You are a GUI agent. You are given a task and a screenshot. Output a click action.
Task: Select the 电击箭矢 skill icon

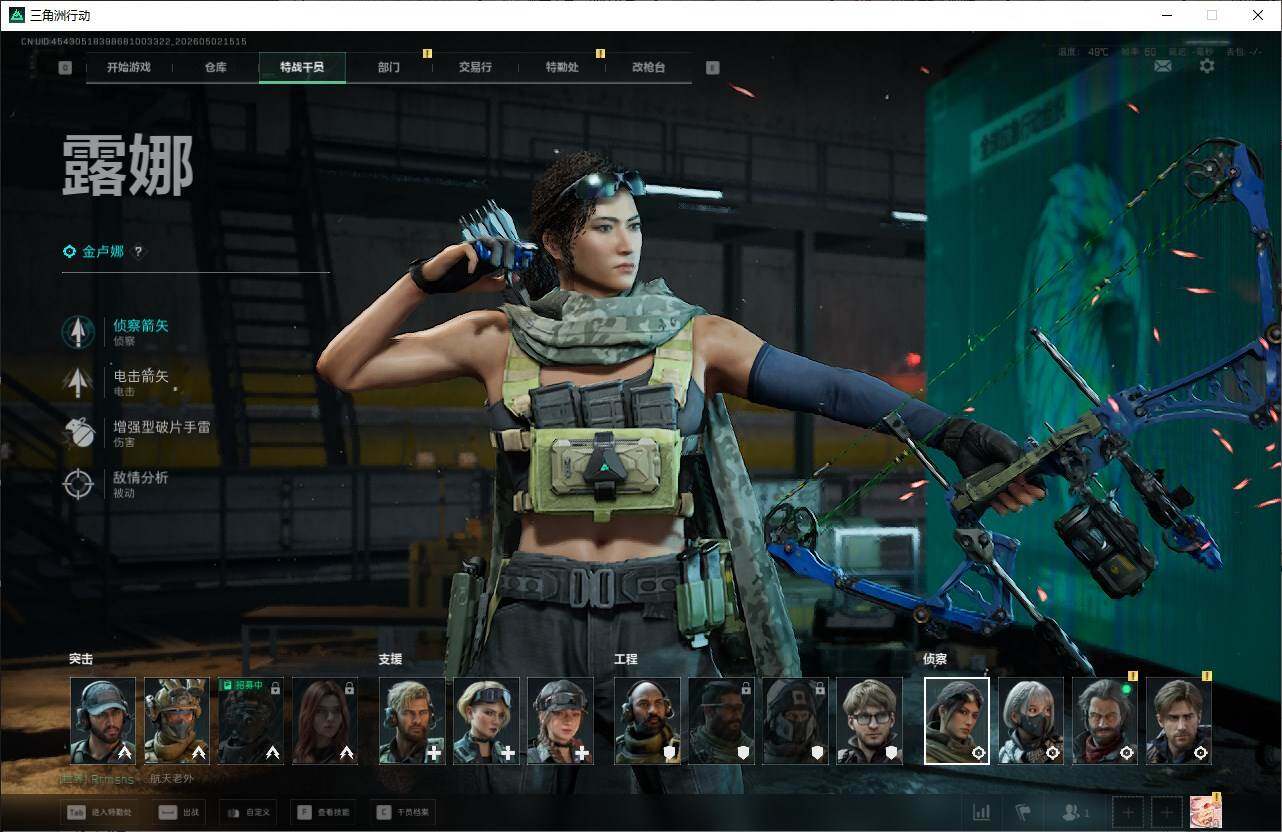pyautogui.click(x=78, y=382)
